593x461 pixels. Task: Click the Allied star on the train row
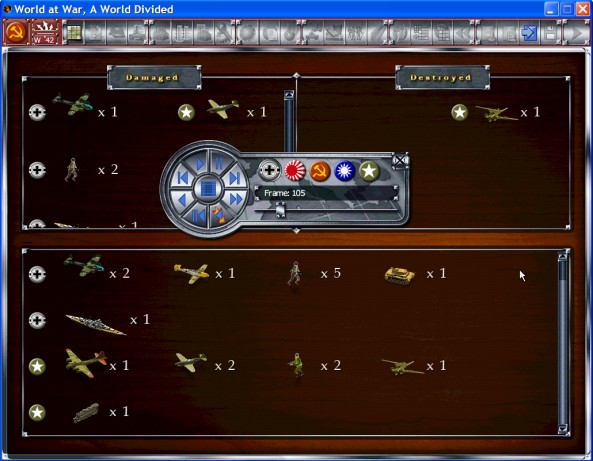(x=37, y=412)
